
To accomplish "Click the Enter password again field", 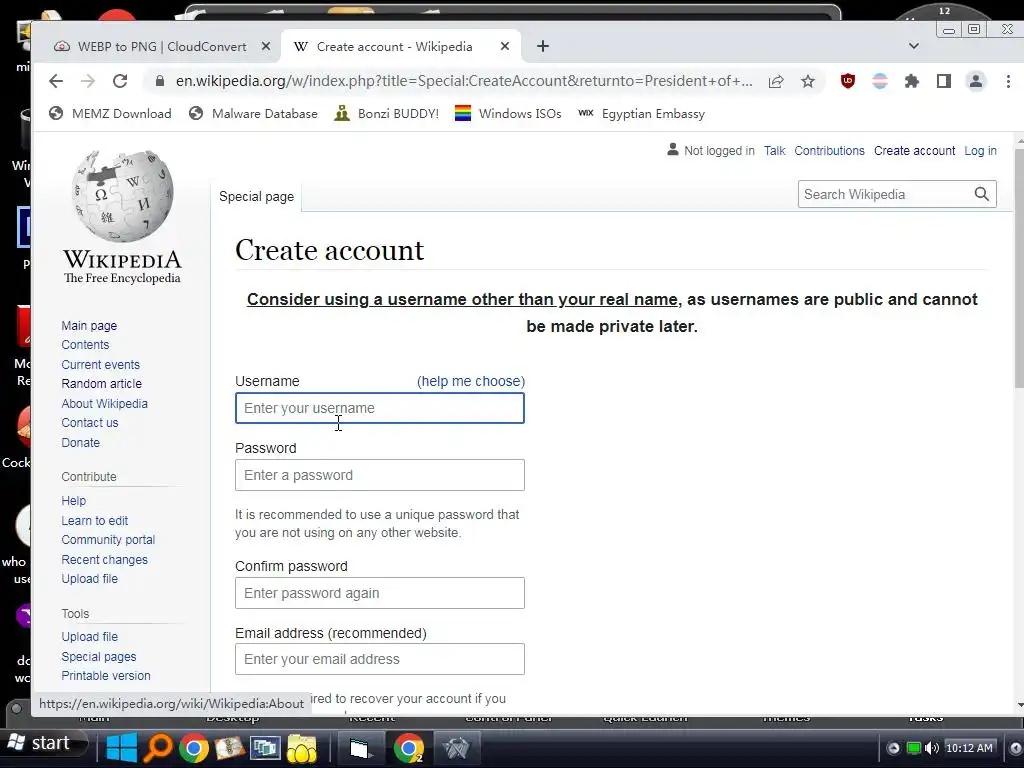I will pos(379,593).
